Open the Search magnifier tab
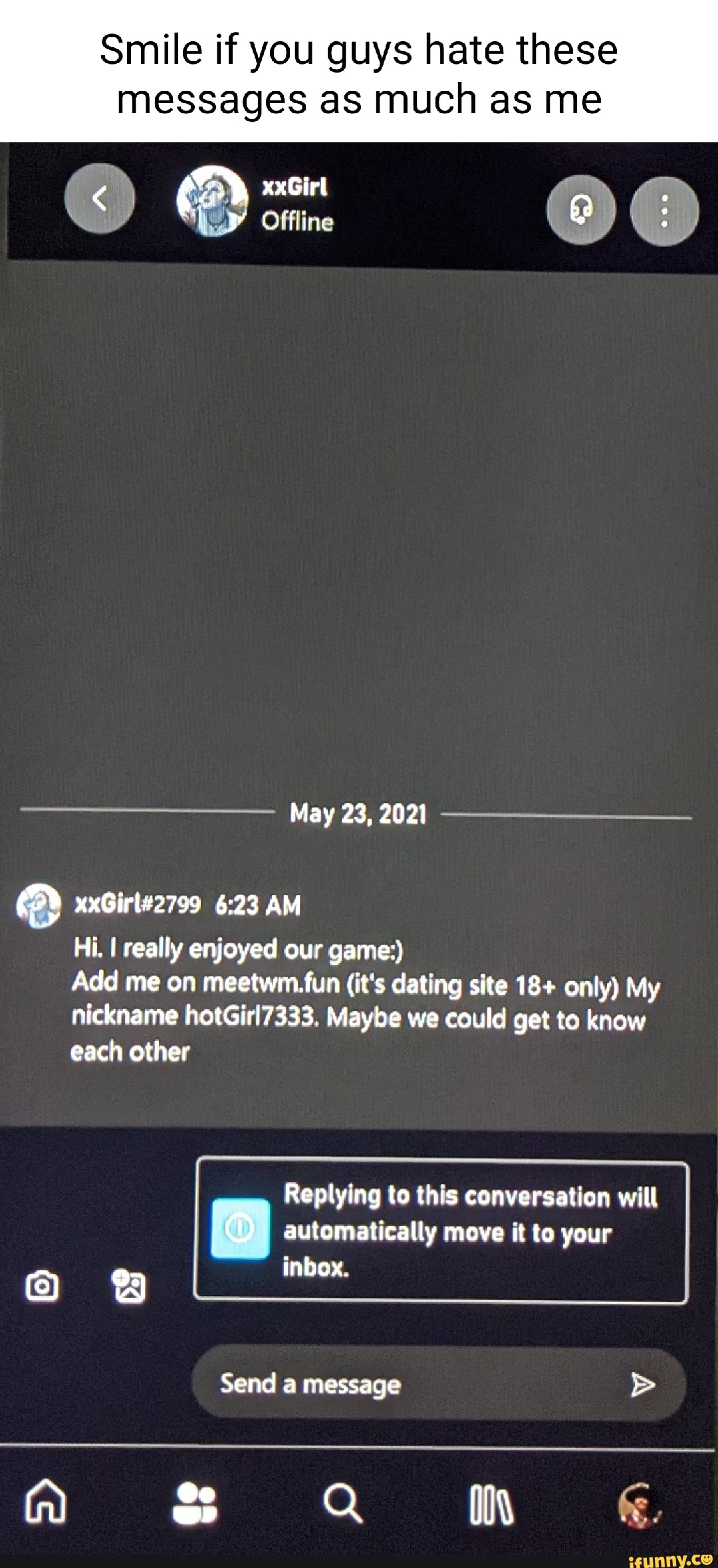This screenshot has height=1568, width=718. (x=342, y=1503)
